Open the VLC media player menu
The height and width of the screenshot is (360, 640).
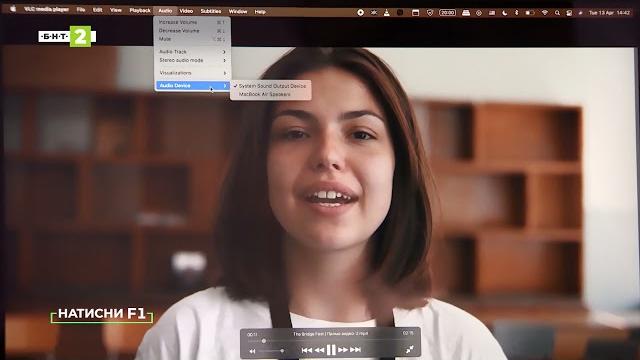pyautogui.click(x=46, y=9)
